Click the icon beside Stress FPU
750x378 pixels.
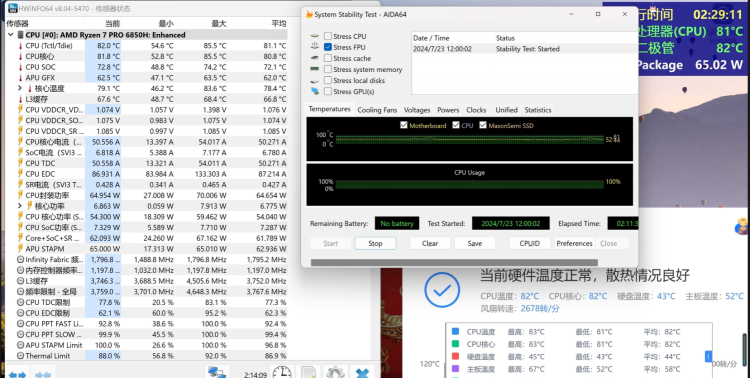315,47
